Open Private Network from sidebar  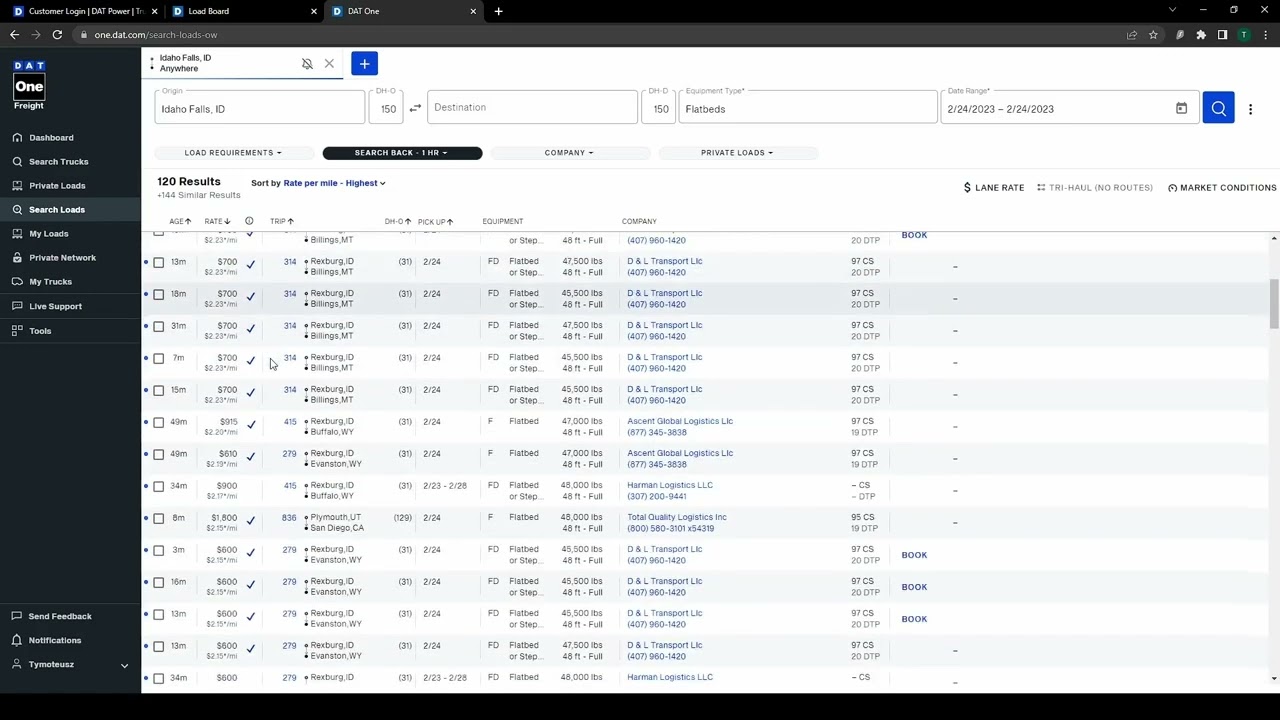pyautogui.click(x=62, y=257)
